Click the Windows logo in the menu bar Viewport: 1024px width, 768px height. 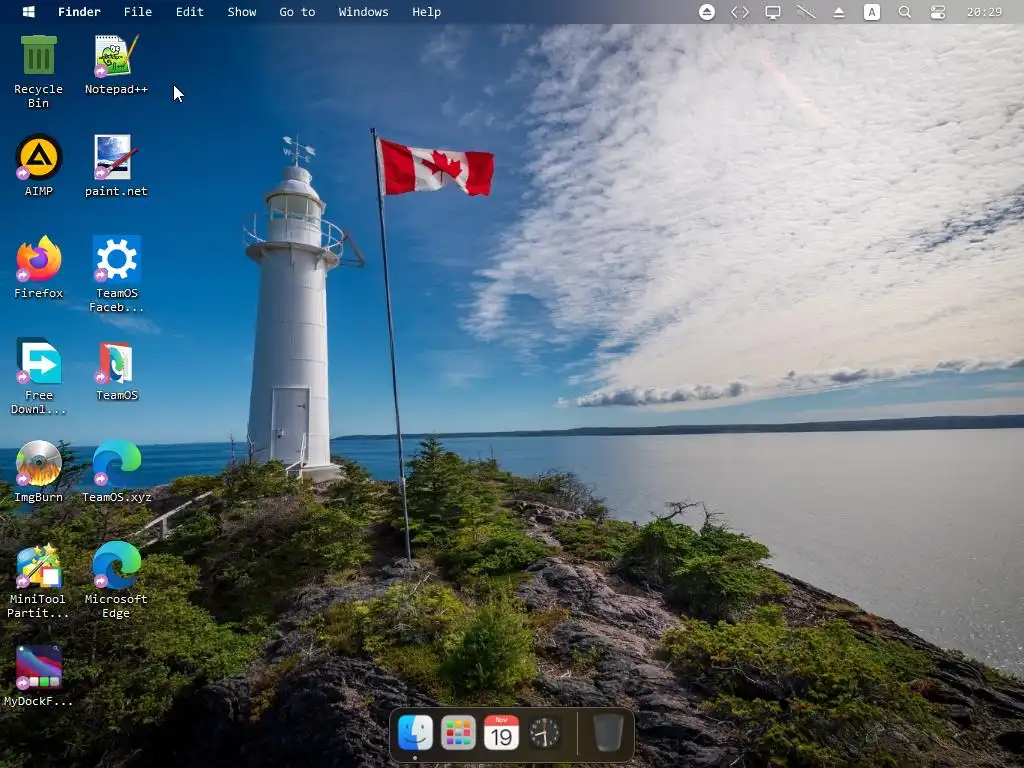[28, 12]
